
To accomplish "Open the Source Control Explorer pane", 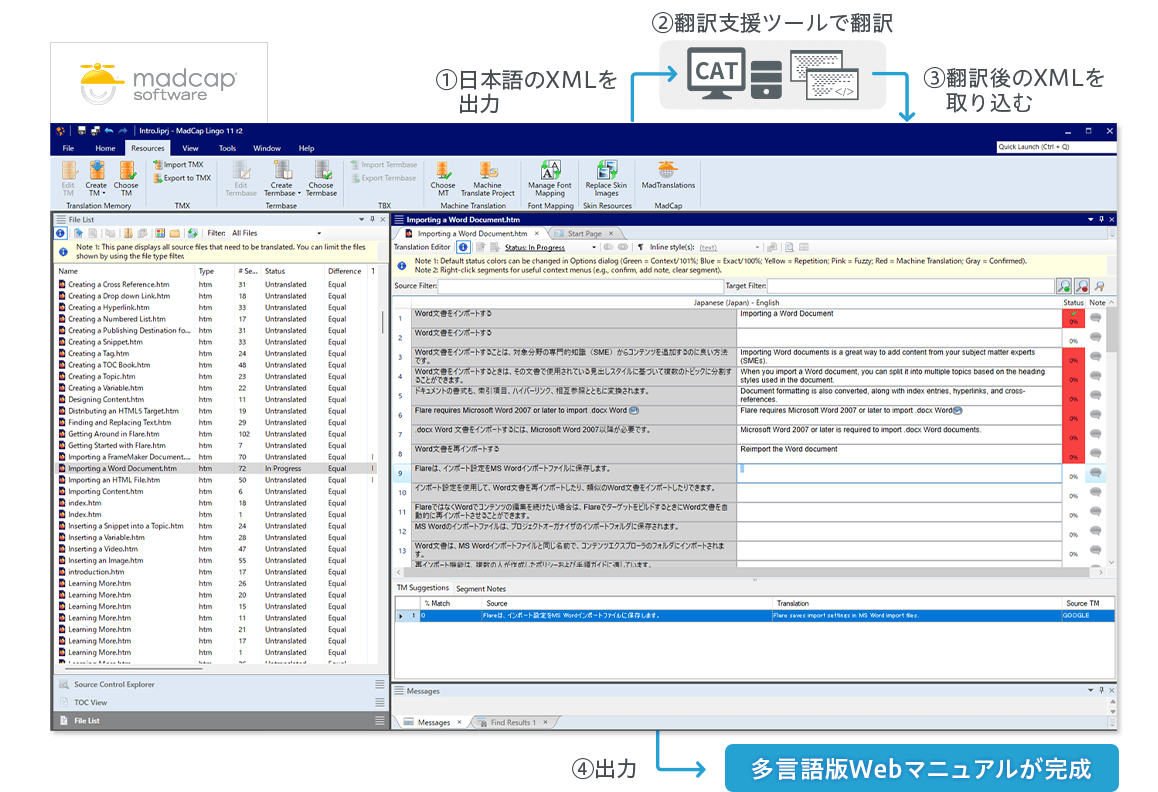I will (222, 684).
